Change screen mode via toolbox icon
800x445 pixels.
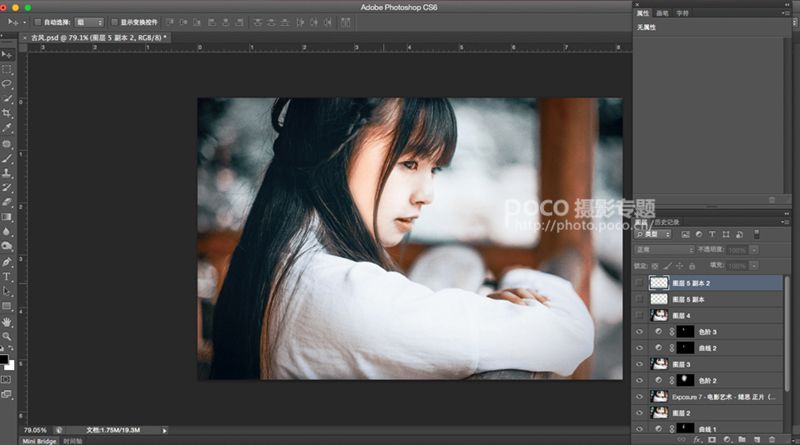point(6,394)
